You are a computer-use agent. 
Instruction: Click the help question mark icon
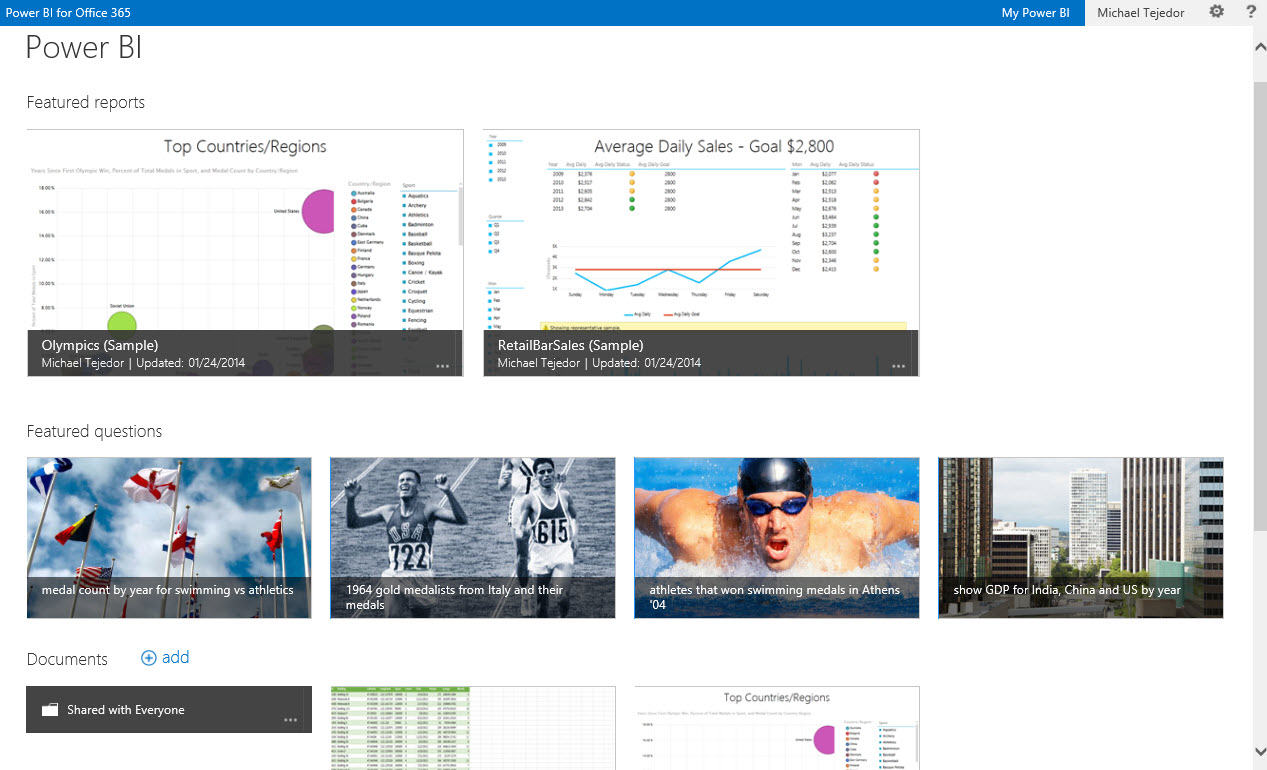pos(1250,12)
